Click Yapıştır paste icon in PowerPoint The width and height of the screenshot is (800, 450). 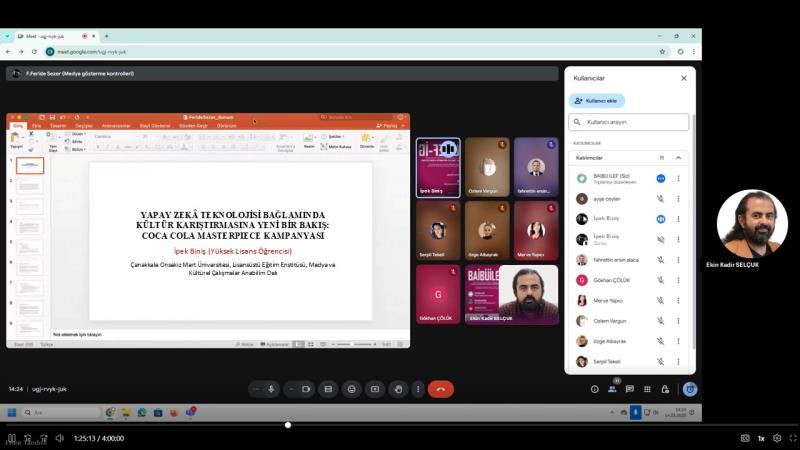click(16, 139)
